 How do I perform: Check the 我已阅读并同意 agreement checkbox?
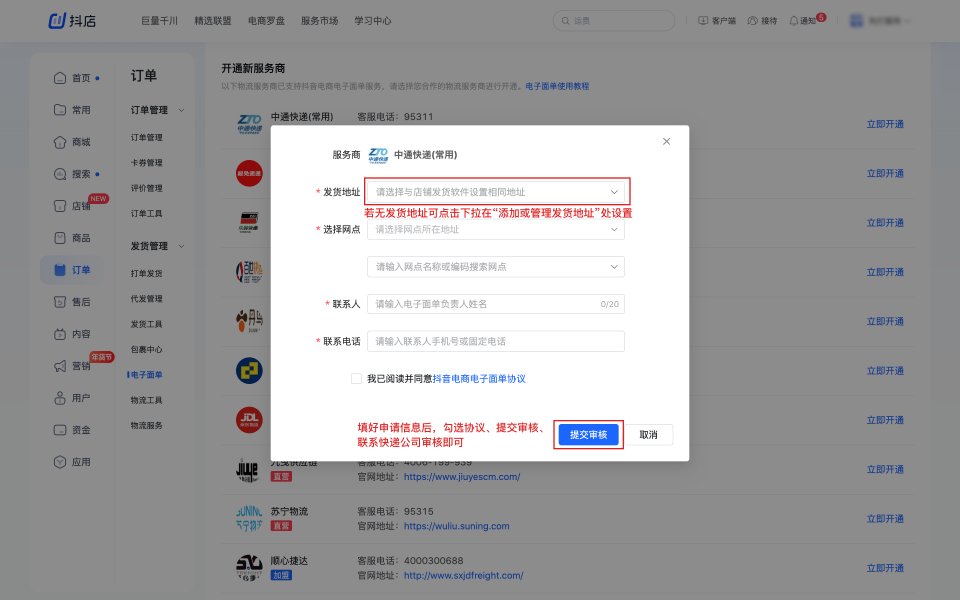356,379
